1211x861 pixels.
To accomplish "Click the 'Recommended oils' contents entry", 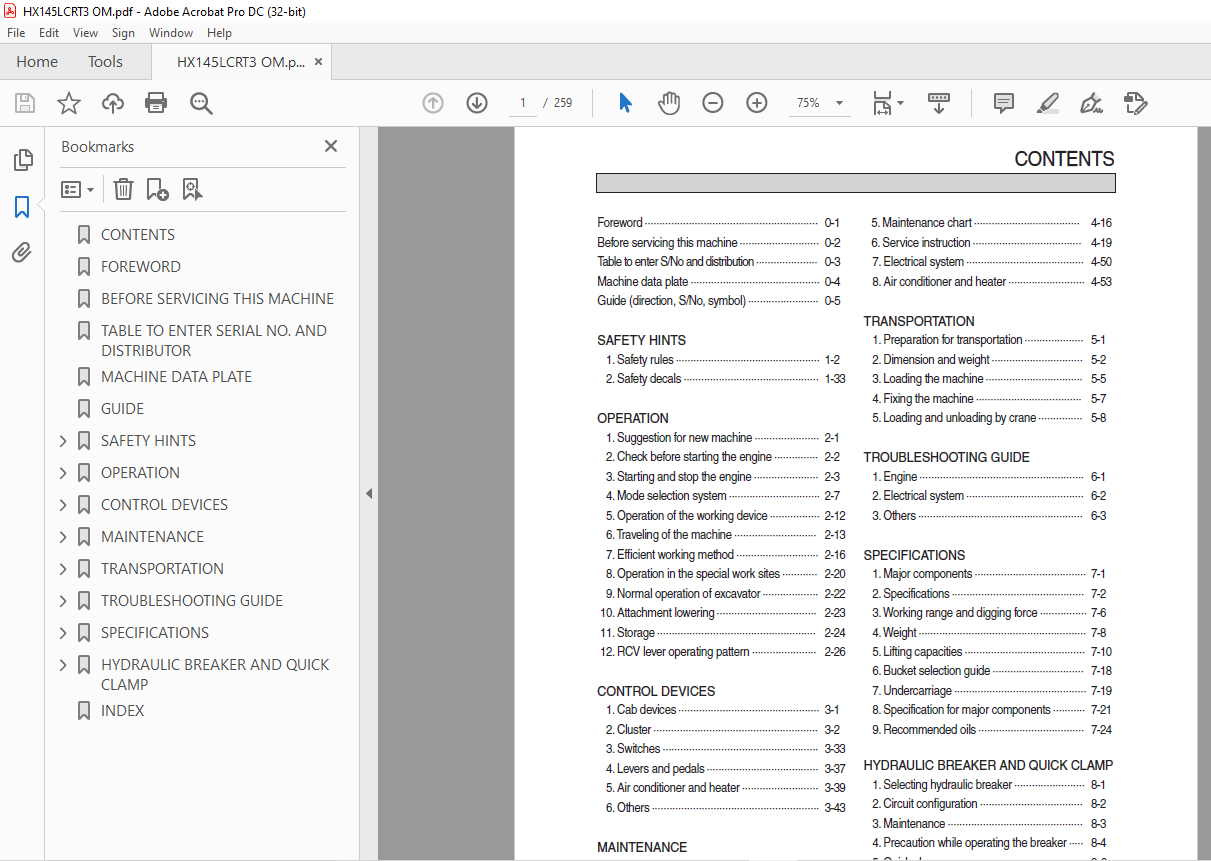I will 991,730.
